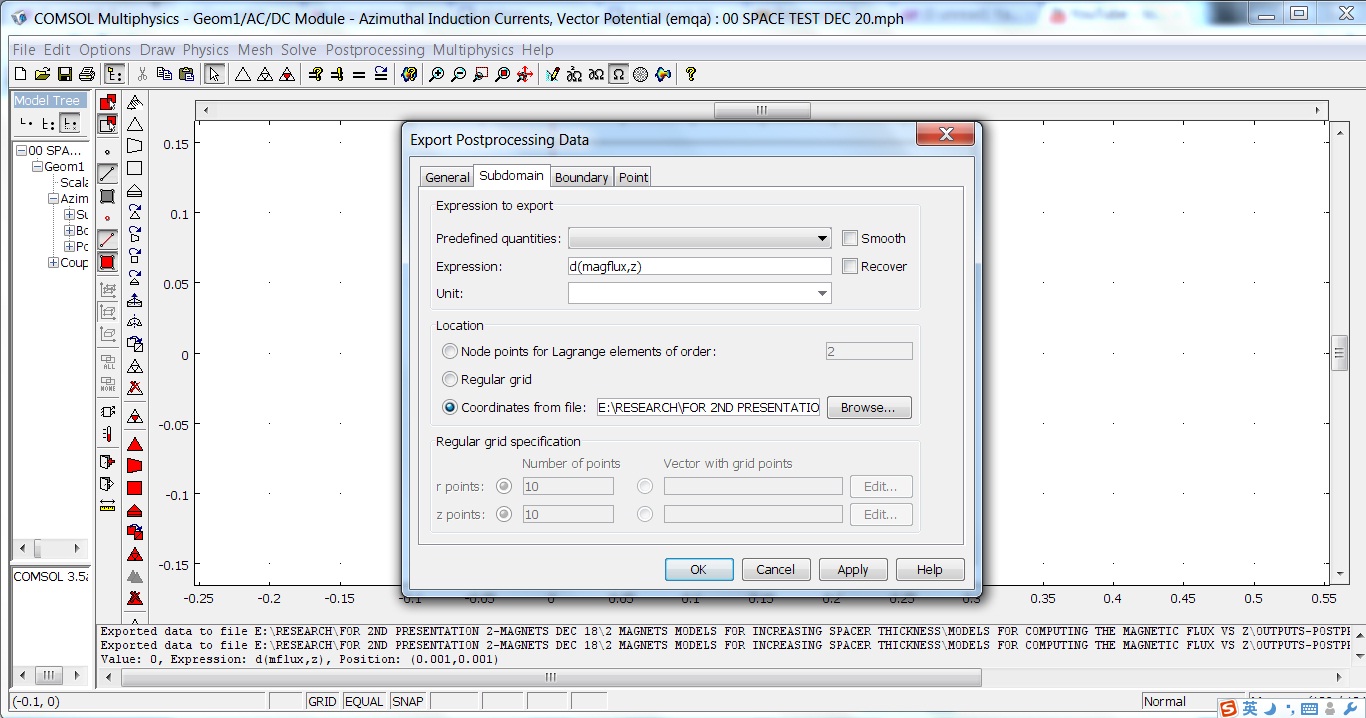The width and height of the screenshot is (1366, 718).
Task: Open the Unit dropdown list
Action: (x=821, y=294)
